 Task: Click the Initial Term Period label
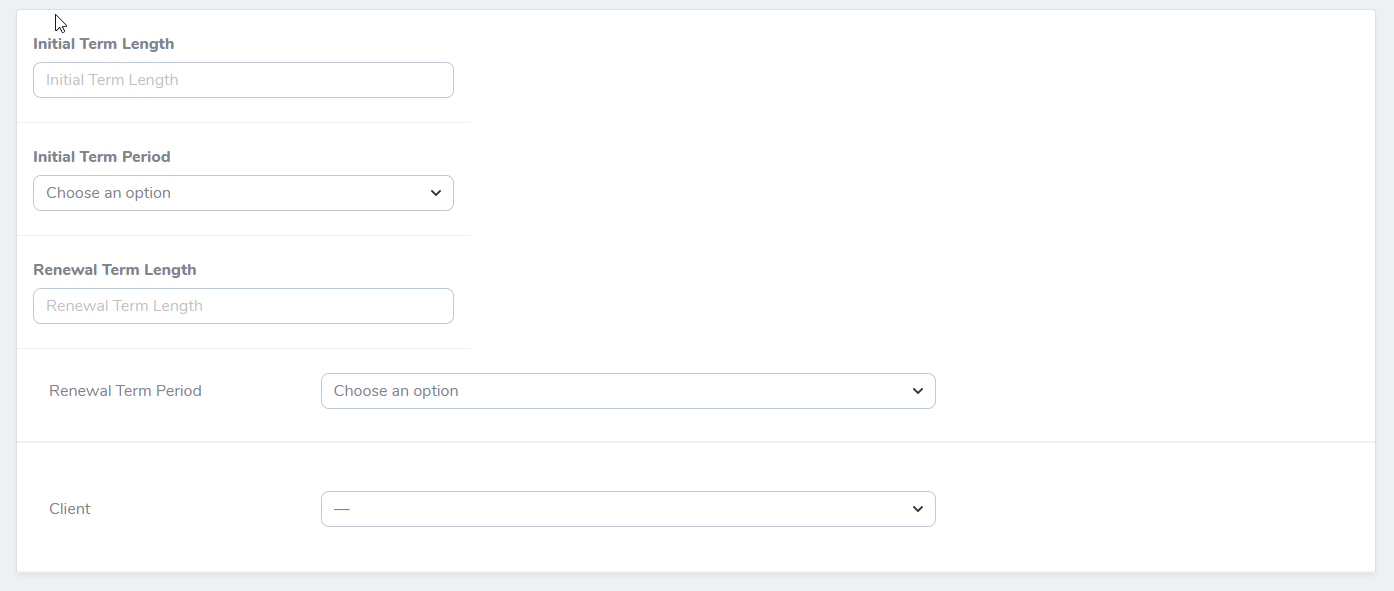(102, 157)
